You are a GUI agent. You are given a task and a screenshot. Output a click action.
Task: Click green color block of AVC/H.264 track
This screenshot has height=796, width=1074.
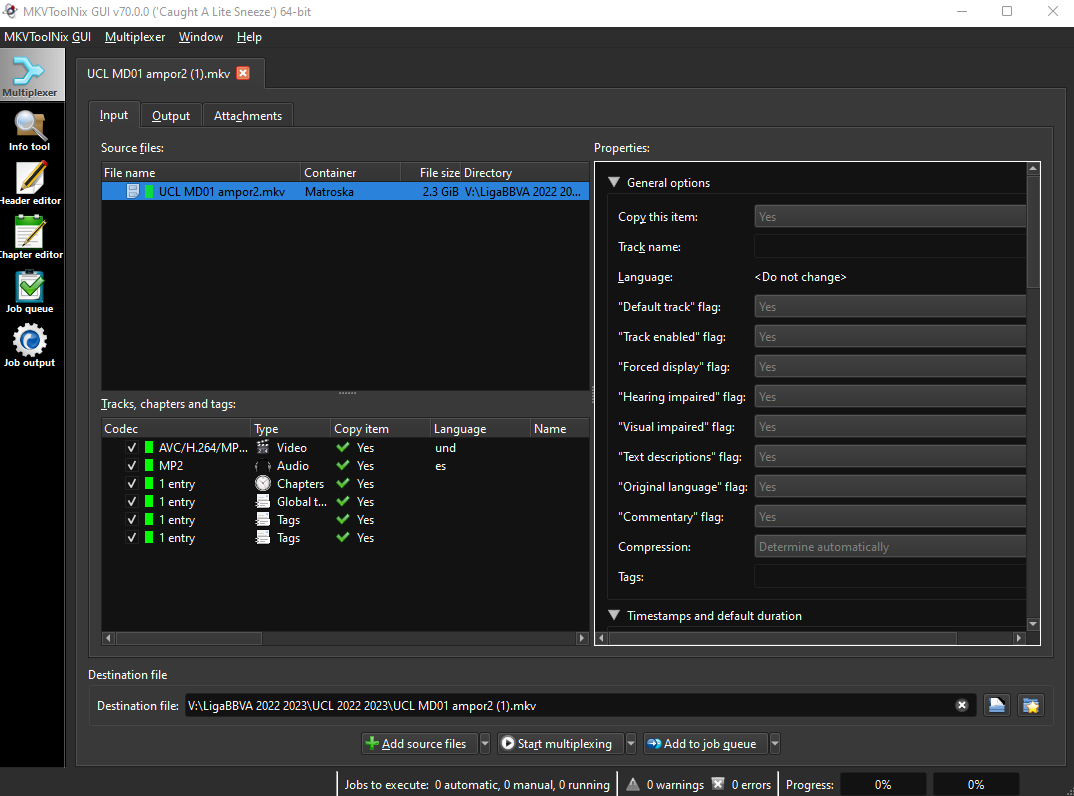pyautogui.click(x=149, y=447)
